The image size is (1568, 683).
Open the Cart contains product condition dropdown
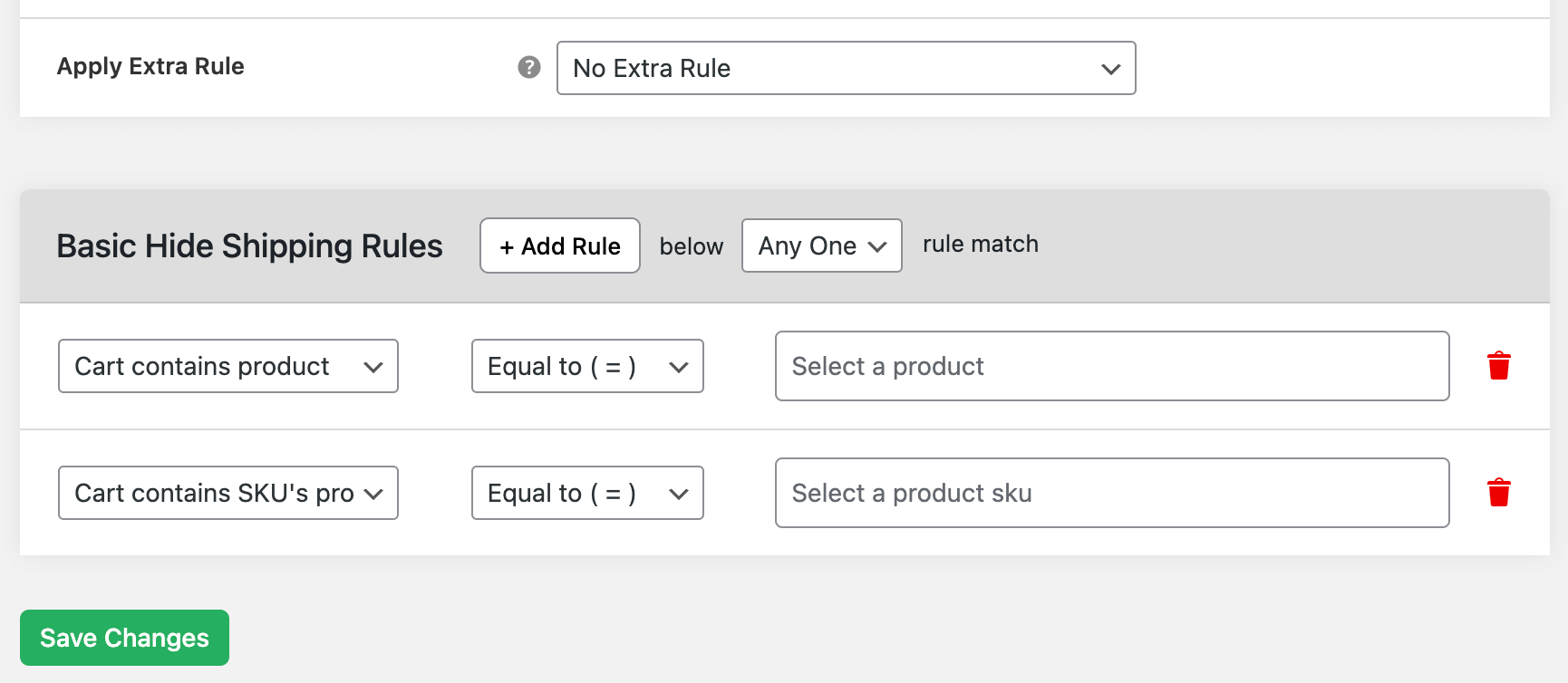coord(227,366)
